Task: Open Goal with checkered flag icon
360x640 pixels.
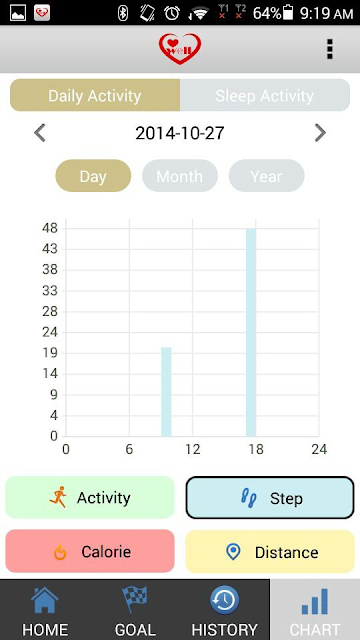Action: tap(135, 599)
